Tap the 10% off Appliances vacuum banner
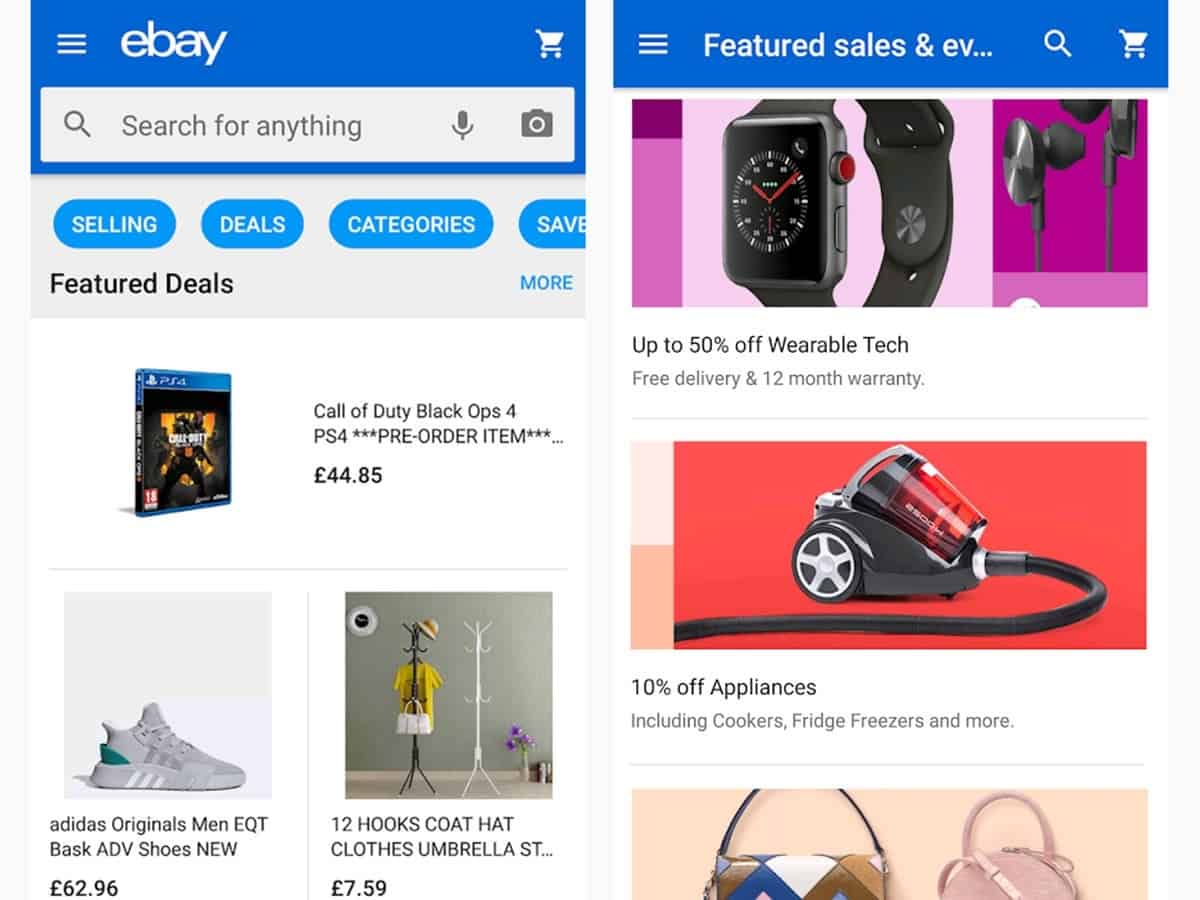The height and width of the screenshot is (900, 1200). (x=888, y=545)
